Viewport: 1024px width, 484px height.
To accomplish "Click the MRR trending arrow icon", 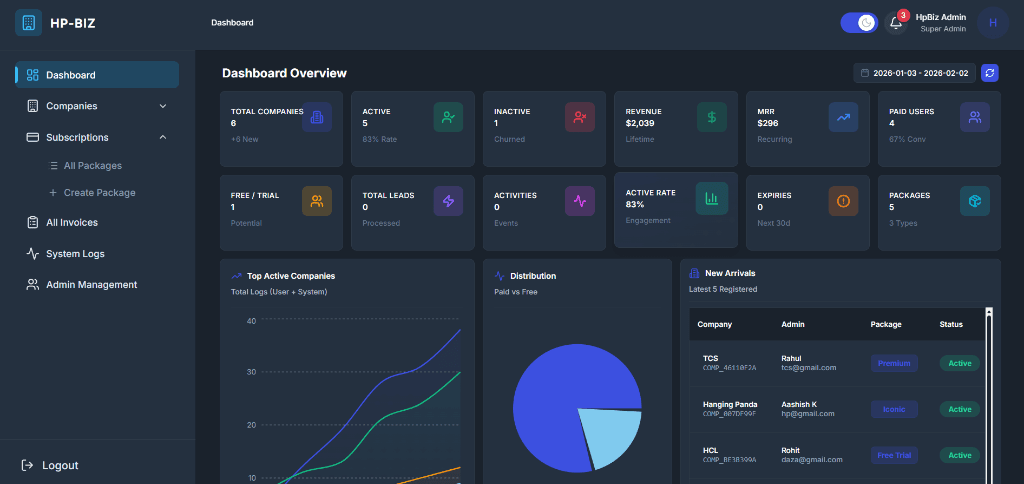I will [x=843, y=118].
